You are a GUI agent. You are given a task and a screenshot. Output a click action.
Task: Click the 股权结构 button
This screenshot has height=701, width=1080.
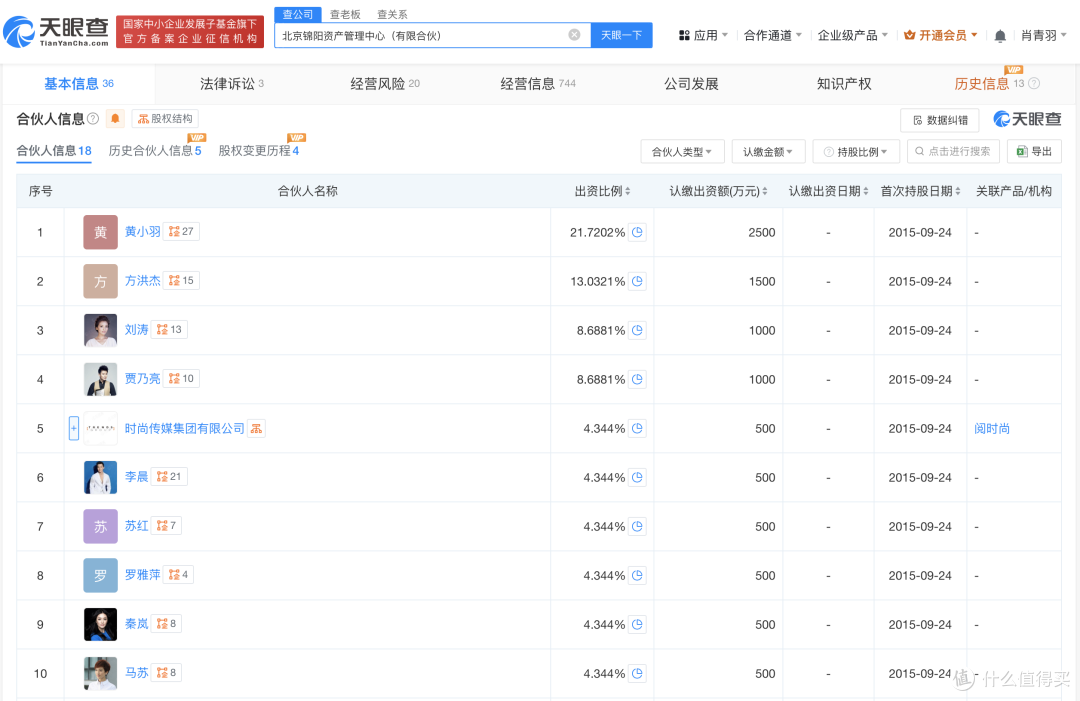click(165, 118)
